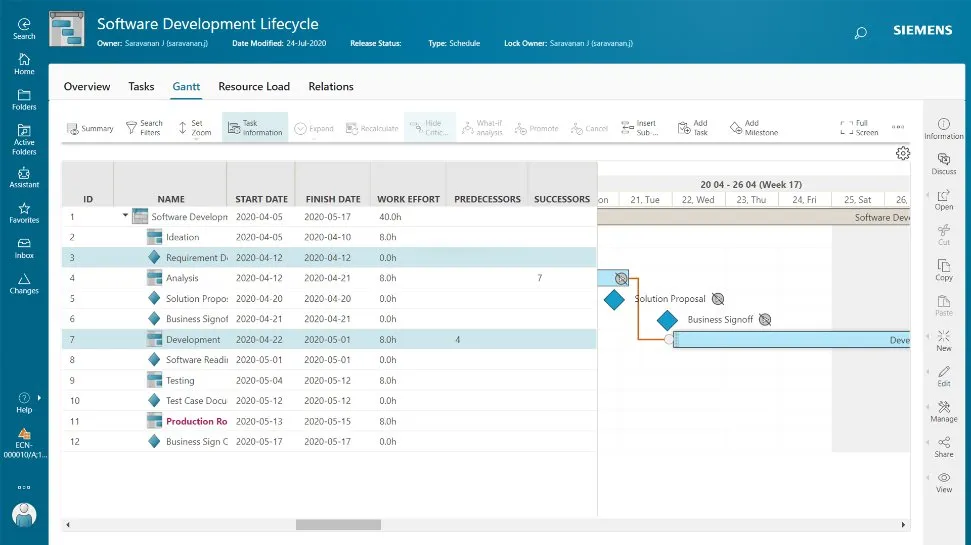Viewport: 971px width, 545px height.
Task: Select the Ideation task row
Action: coord(329,237)
